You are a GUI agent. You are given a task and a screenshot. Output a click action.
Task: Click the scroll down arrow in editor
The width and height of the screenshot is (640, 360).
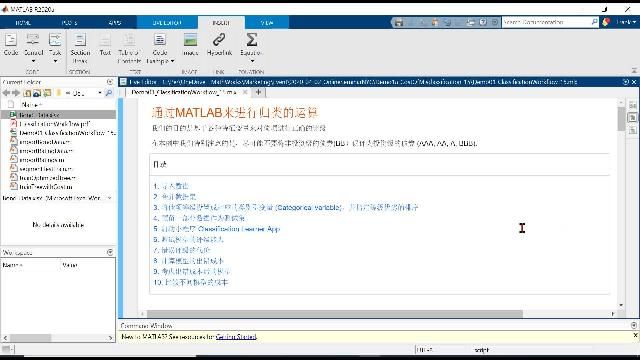click(621, 305)
